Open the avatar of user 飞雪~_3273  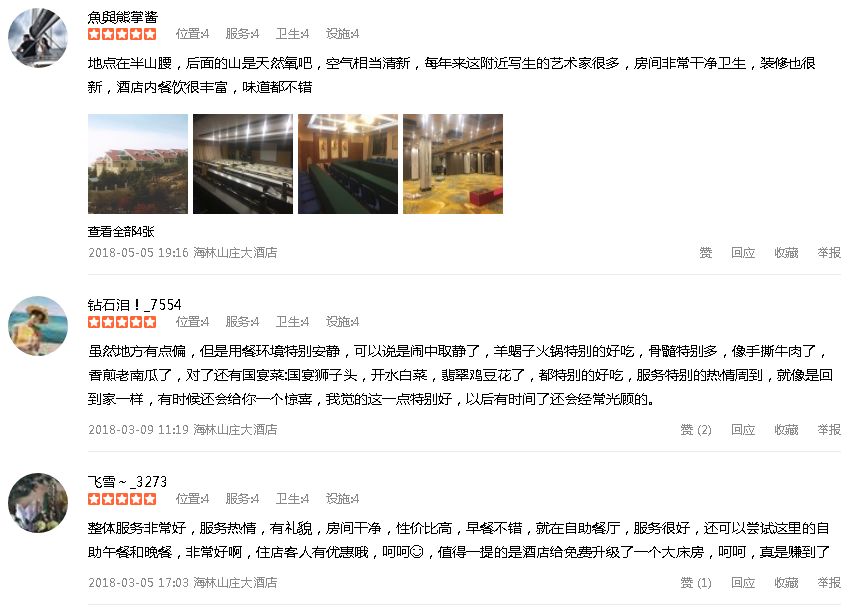click(38, 503)
